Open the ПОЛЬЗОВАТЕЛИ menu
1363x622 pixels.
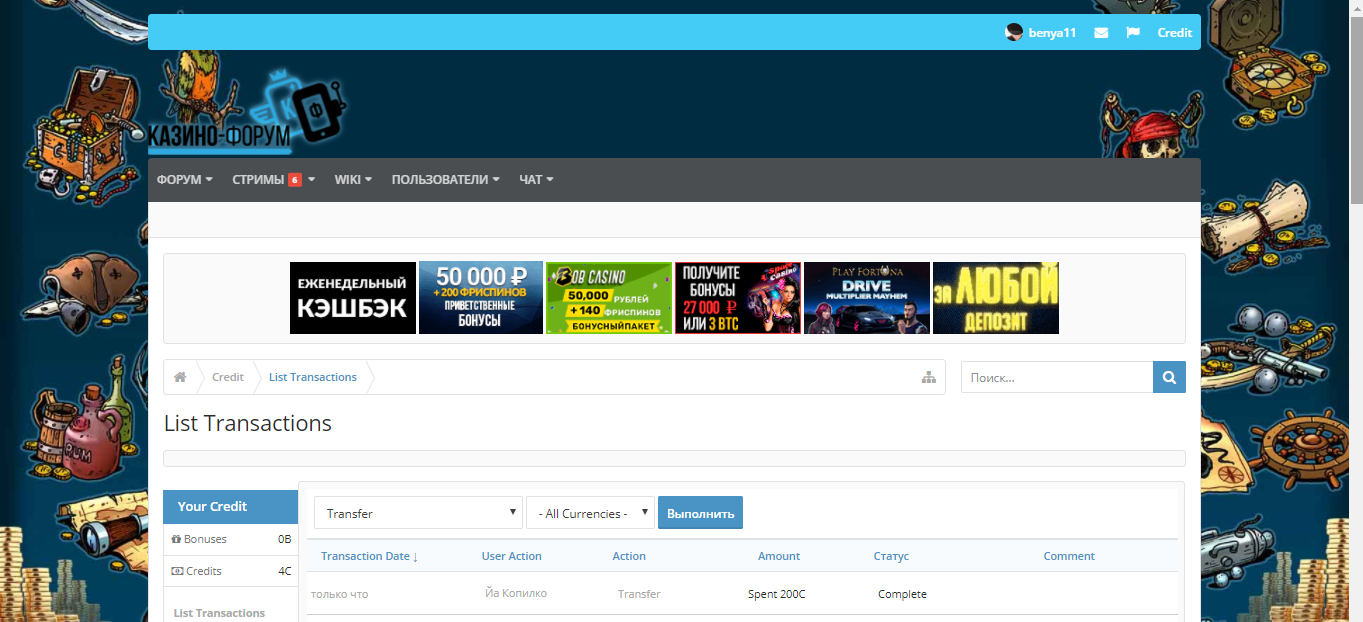coord(445,180)
